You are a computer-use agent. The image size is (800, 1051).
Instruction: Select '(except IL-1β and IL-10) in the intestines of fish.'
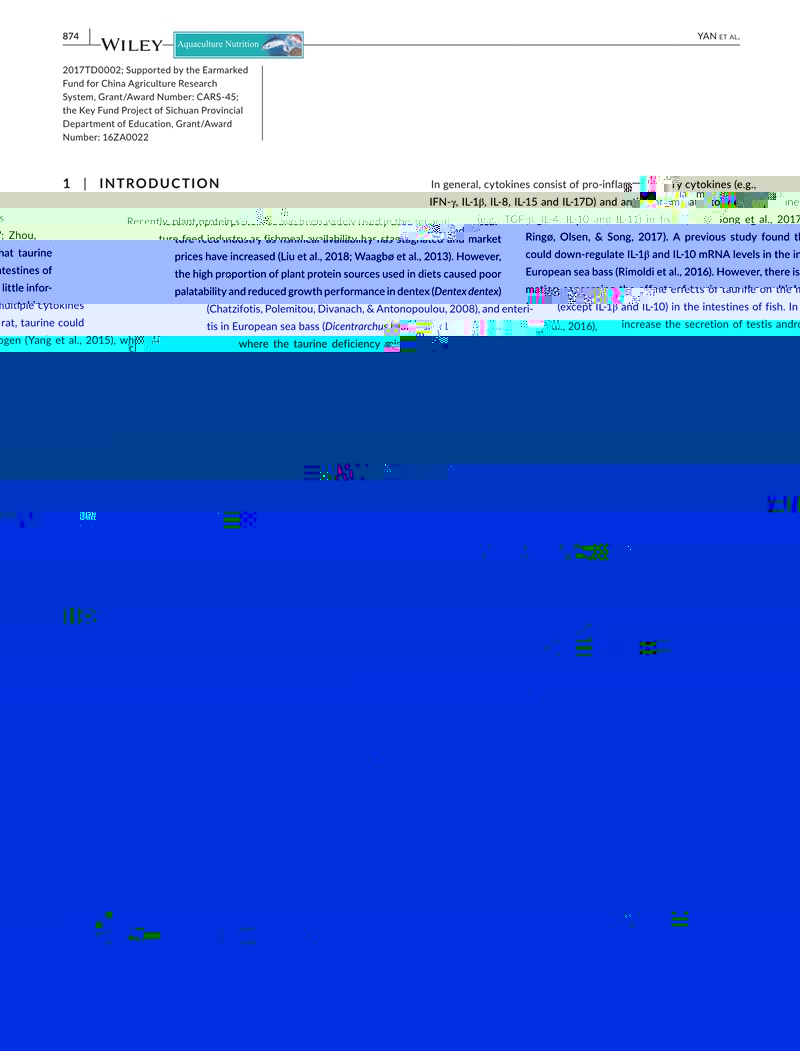[671, 306]
